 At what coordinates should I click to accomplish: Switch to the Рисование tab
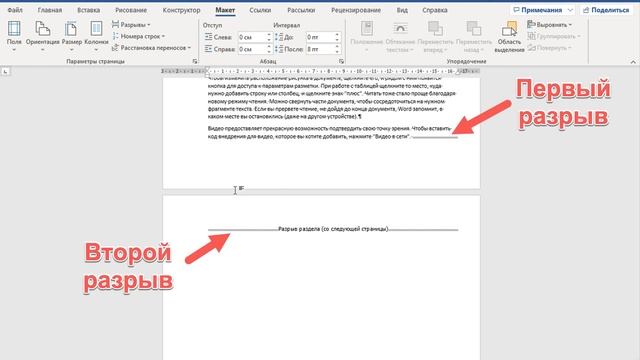pos(131,10)
